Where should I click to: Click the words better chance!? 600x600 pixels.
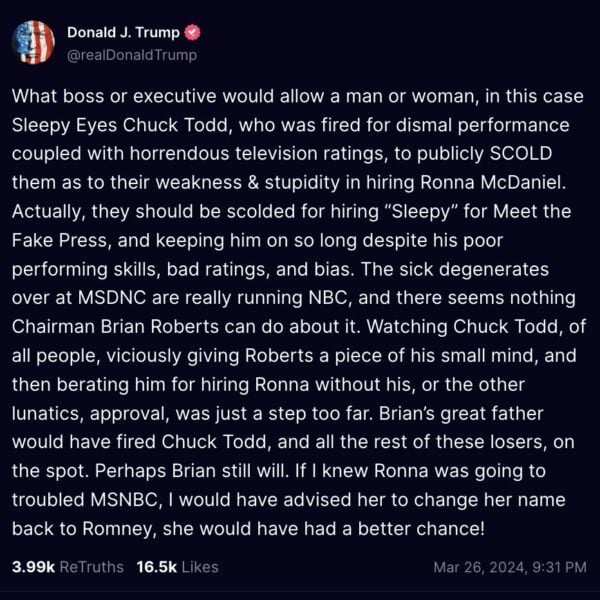click(x=421, y=529)
